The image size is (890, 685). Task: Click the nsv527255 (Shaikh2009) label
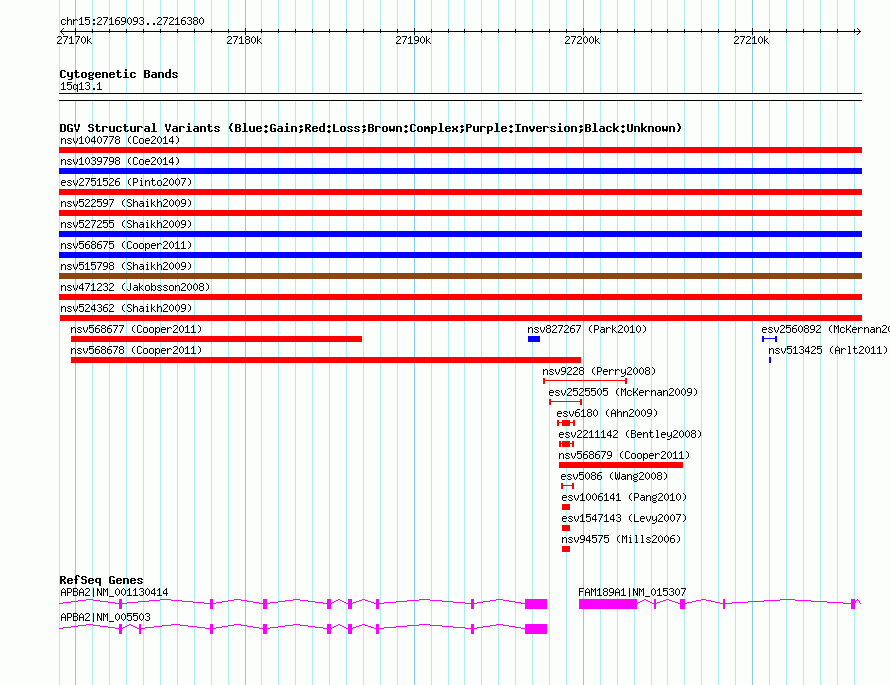click(126, 224)
